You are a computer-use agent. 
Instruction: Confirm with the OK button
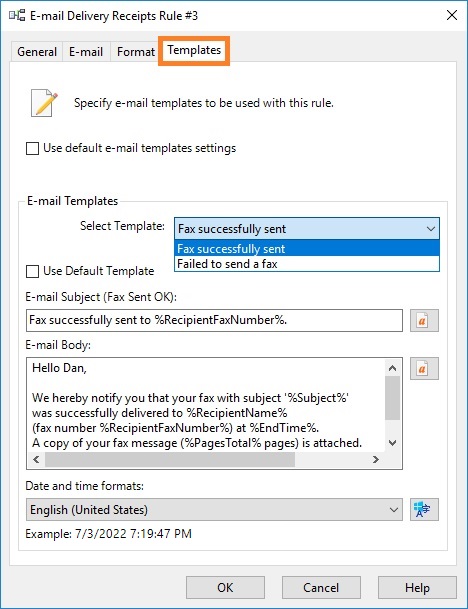(x=225, y=588)
